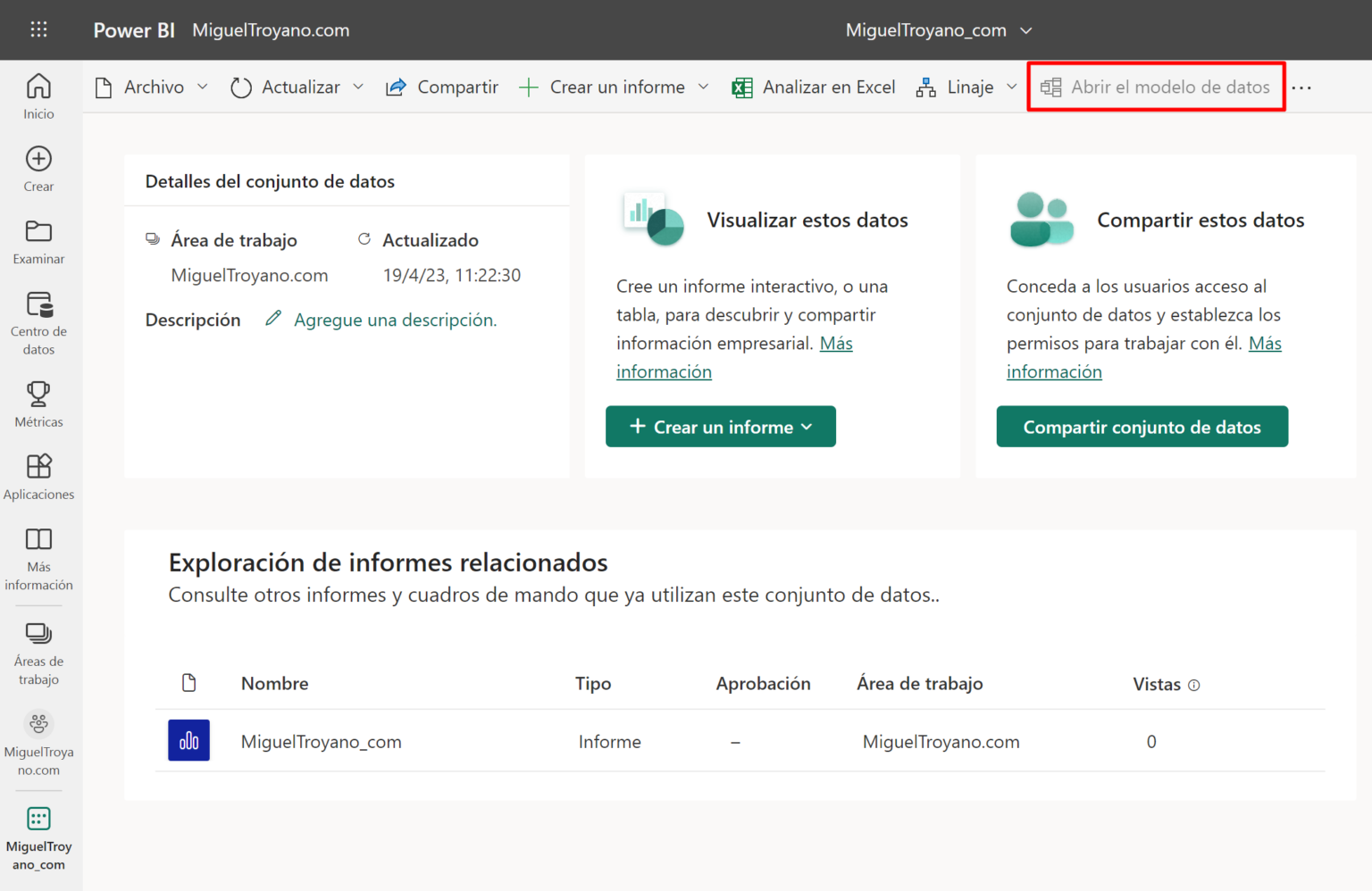Open Aplicaciones in sidebar
Image resolution: width=1372 pixels, height=891 pixels.
38,477
